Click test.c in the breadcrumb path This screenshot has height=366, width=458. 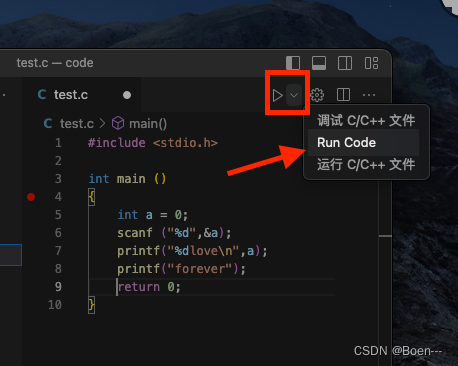pyautogui.click(x=77, y=124)
